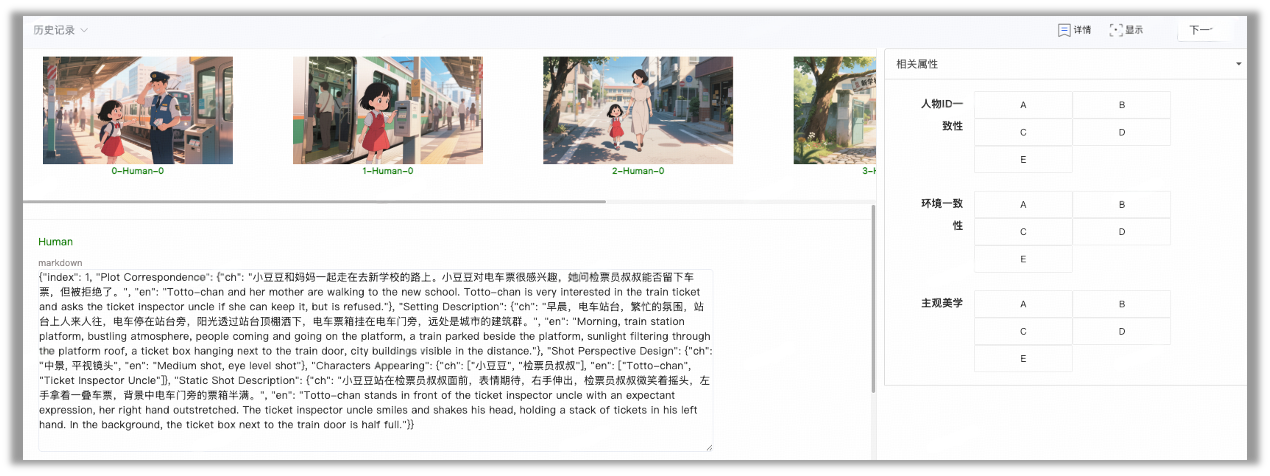Choose option C for 环境一致性
Screen dimensions: 1270x476
point(1023,231)
